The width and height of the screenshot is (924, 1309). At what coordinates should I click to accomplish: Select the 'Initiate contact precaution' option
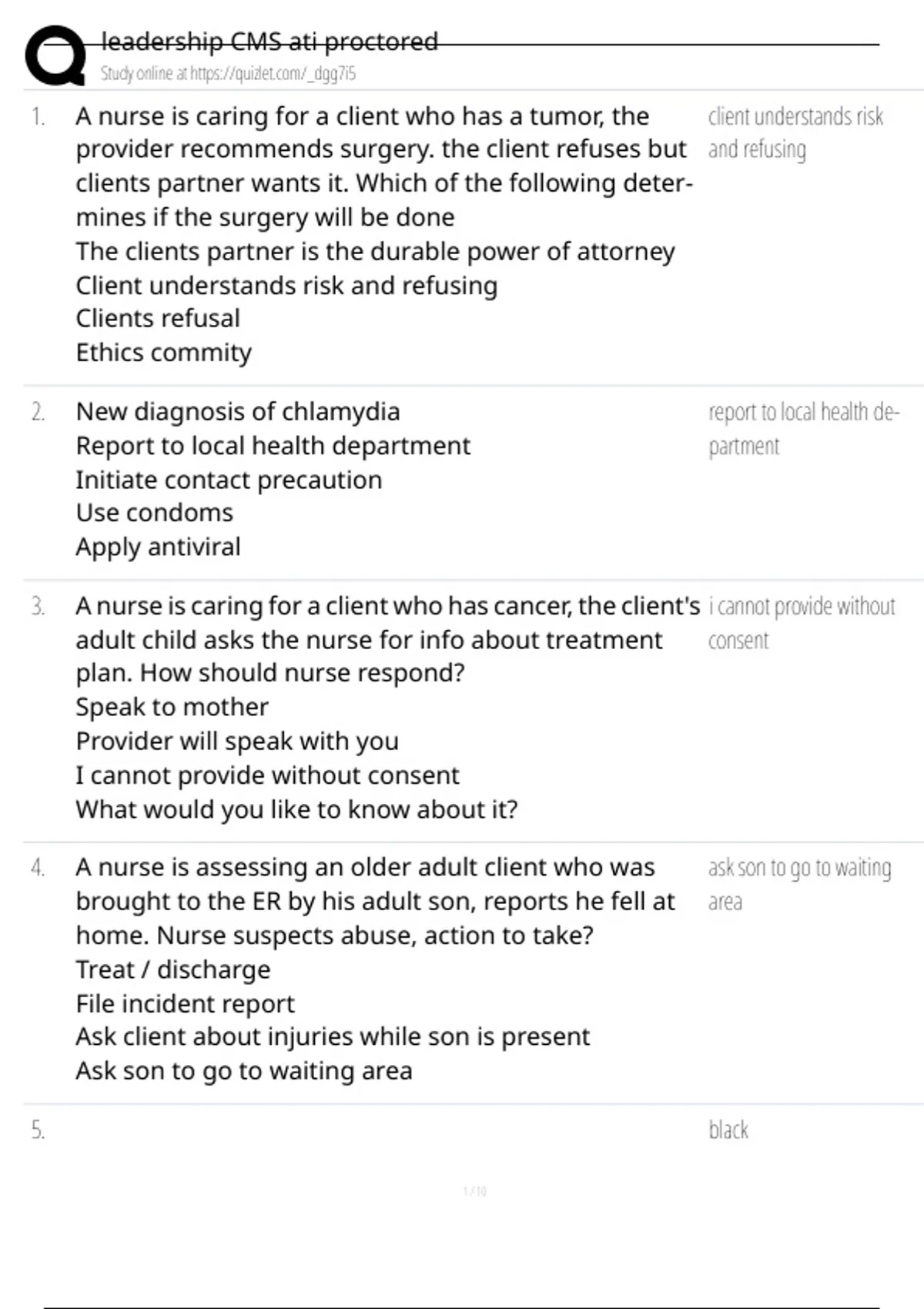[229, 480]
